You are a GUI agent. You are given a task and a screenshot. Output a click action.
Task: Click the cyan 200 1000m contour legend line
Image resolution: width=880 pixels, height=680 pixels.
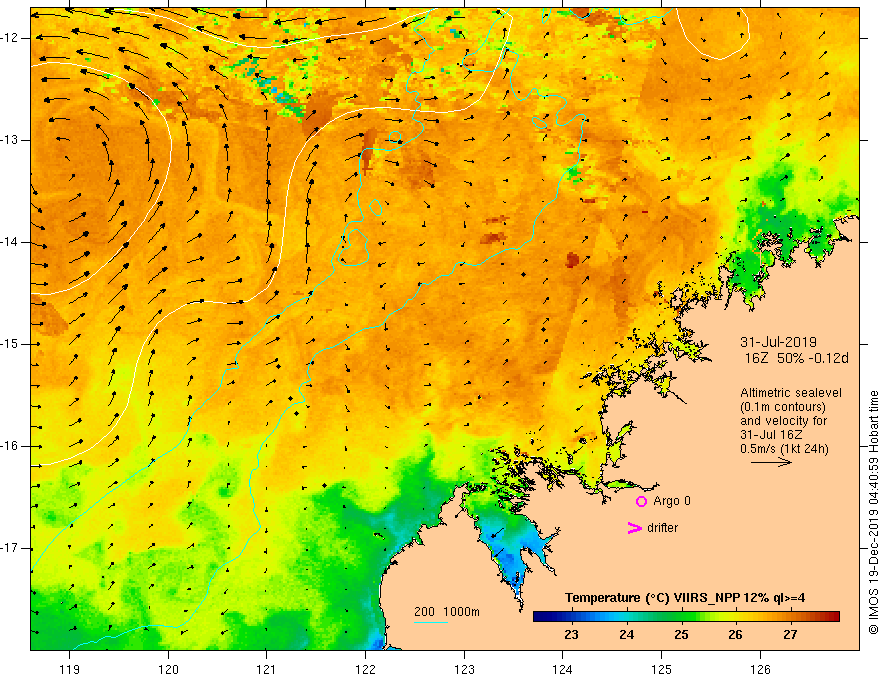(430, 622)
